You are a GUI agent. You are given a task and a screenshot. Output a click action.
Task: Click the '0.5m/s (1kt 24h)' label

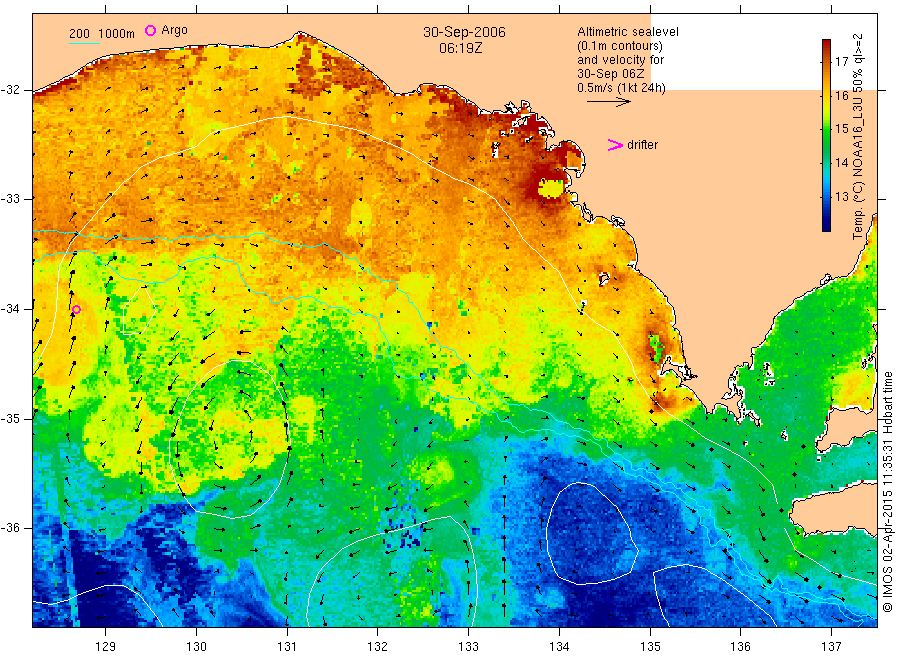click(621, 88)
